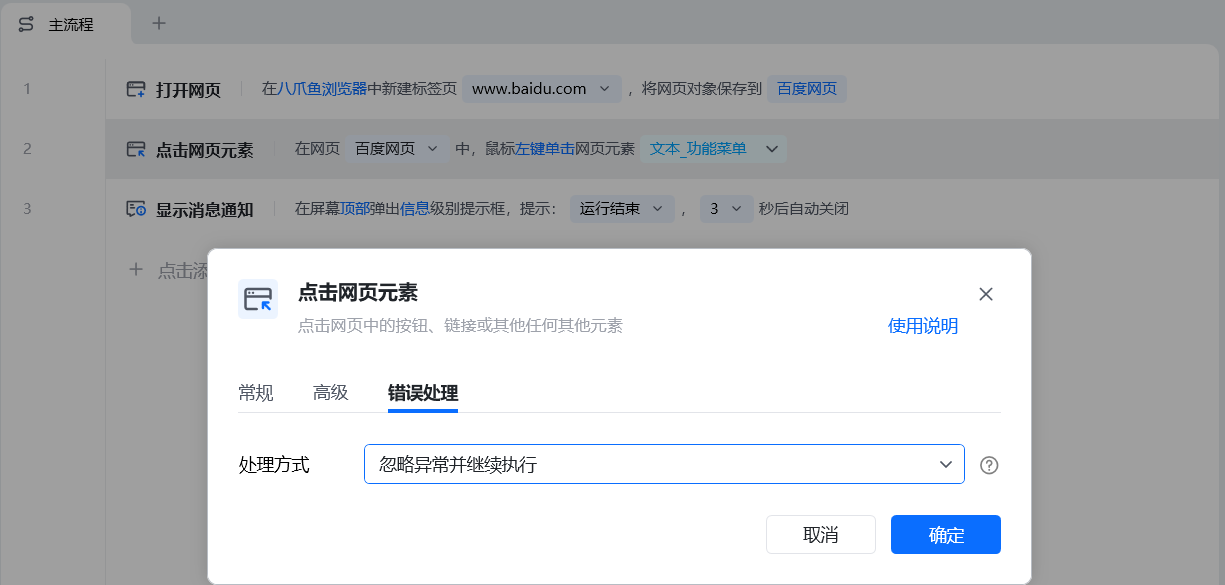
Task: Select step row 1 打开网页
Action: click(662, 89)
